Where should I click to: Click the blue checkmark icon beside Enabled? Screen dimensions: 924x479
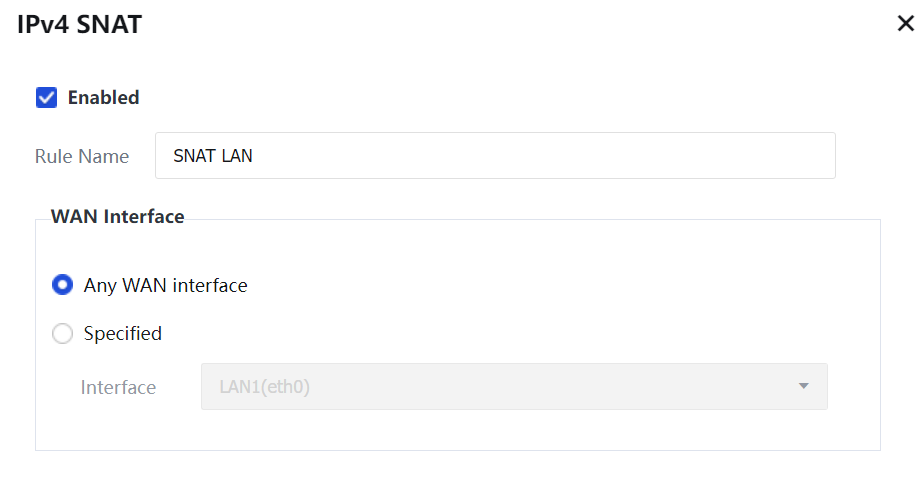click(46, 97)
